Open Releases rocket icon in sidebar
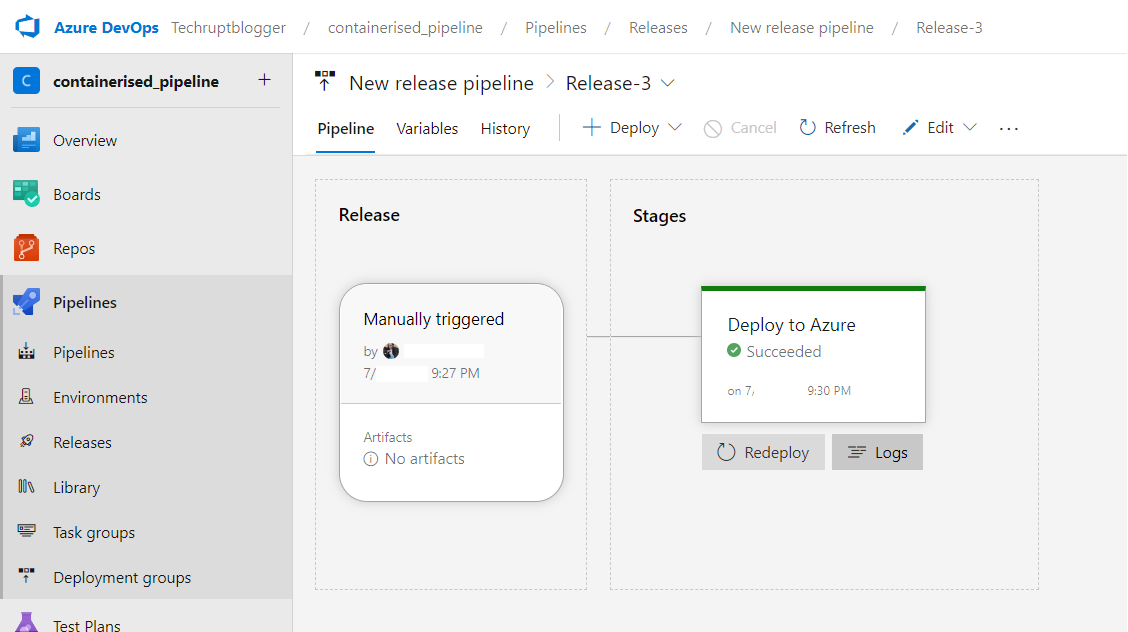The width and height of the screenshot is (1128, 632). [27, 442]
